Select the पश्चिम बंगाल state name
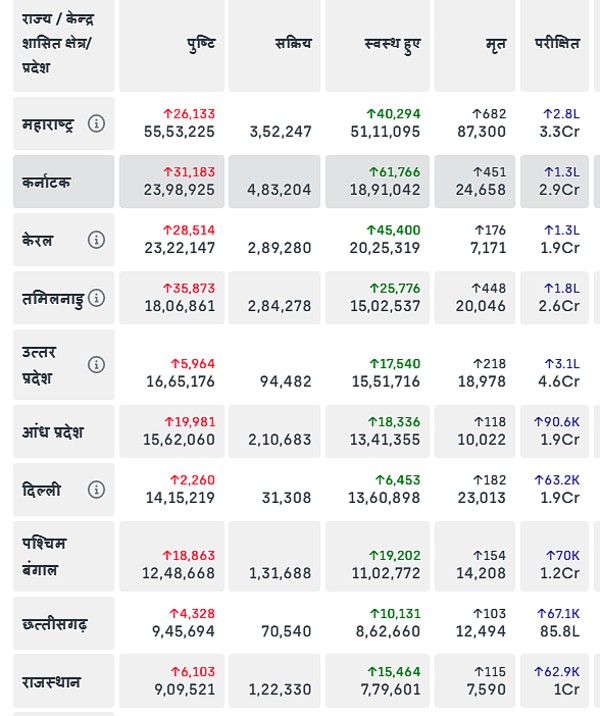This screenshot has height=716, width=600. tap(45, 556)
